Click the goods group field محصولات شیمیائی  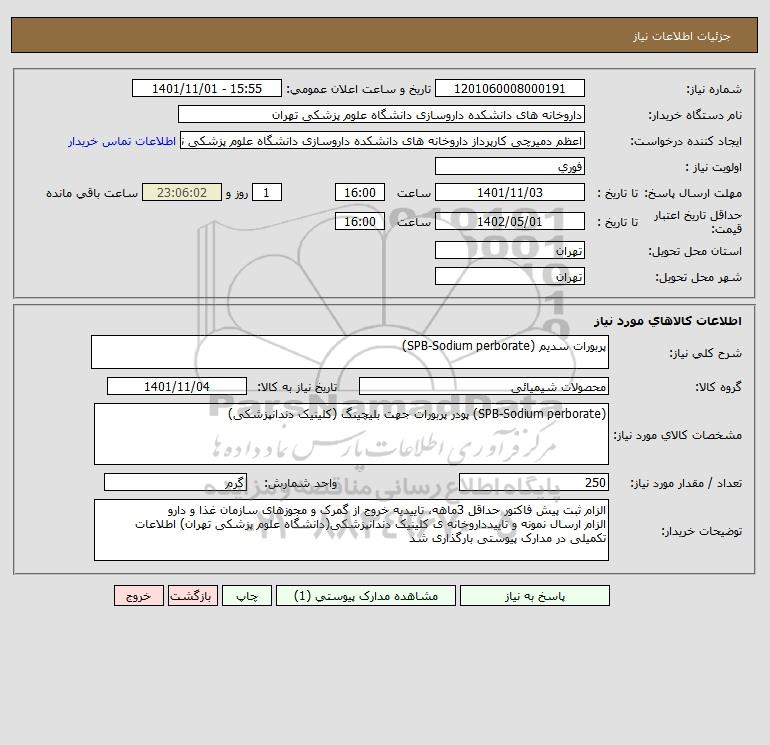pos(484,386)
